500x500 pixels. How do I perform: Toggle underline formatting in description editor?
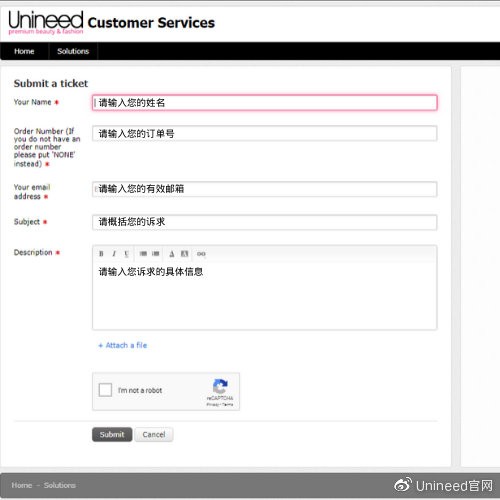tap(126, 254)
